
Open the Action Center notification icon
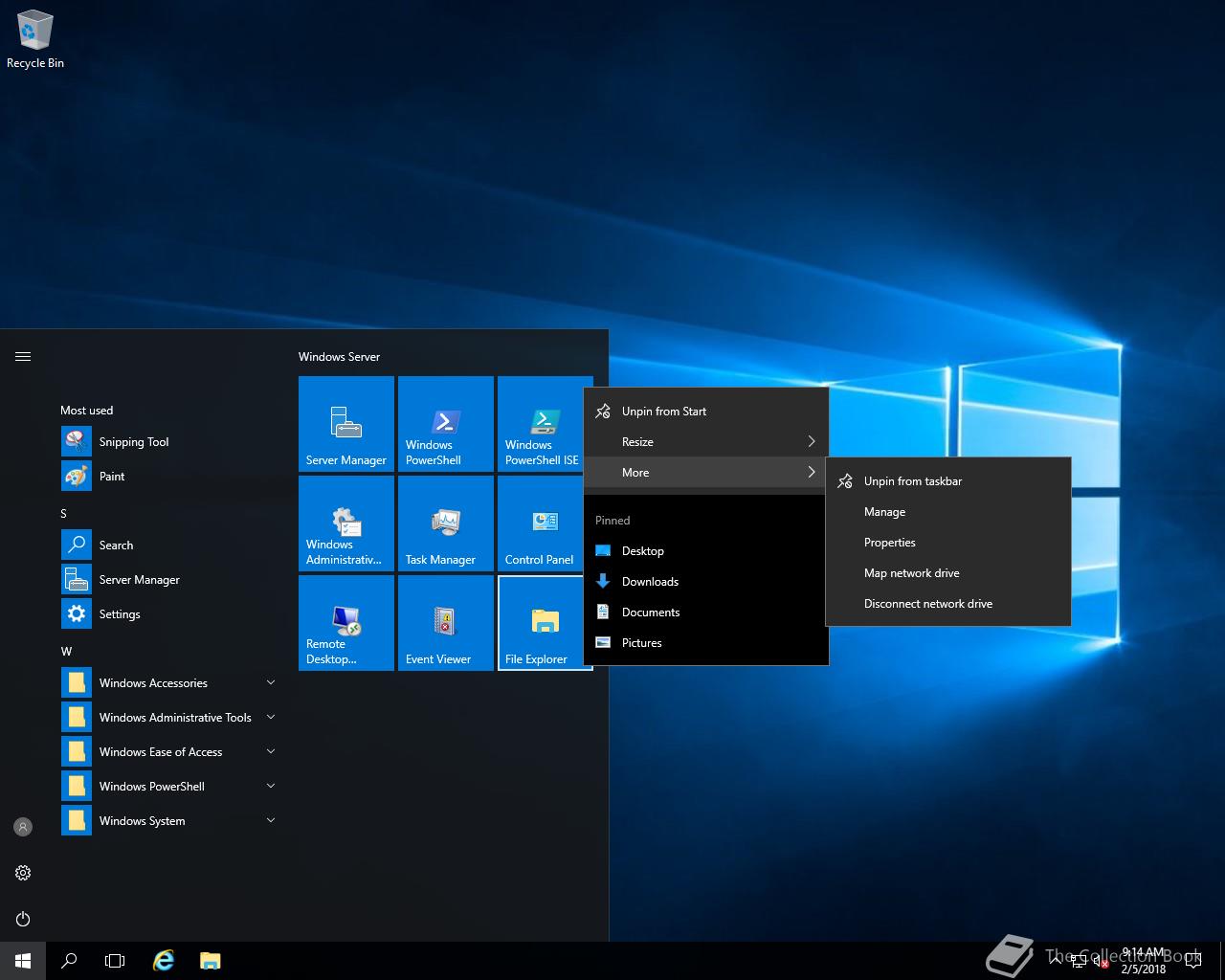click(1193, 961)
